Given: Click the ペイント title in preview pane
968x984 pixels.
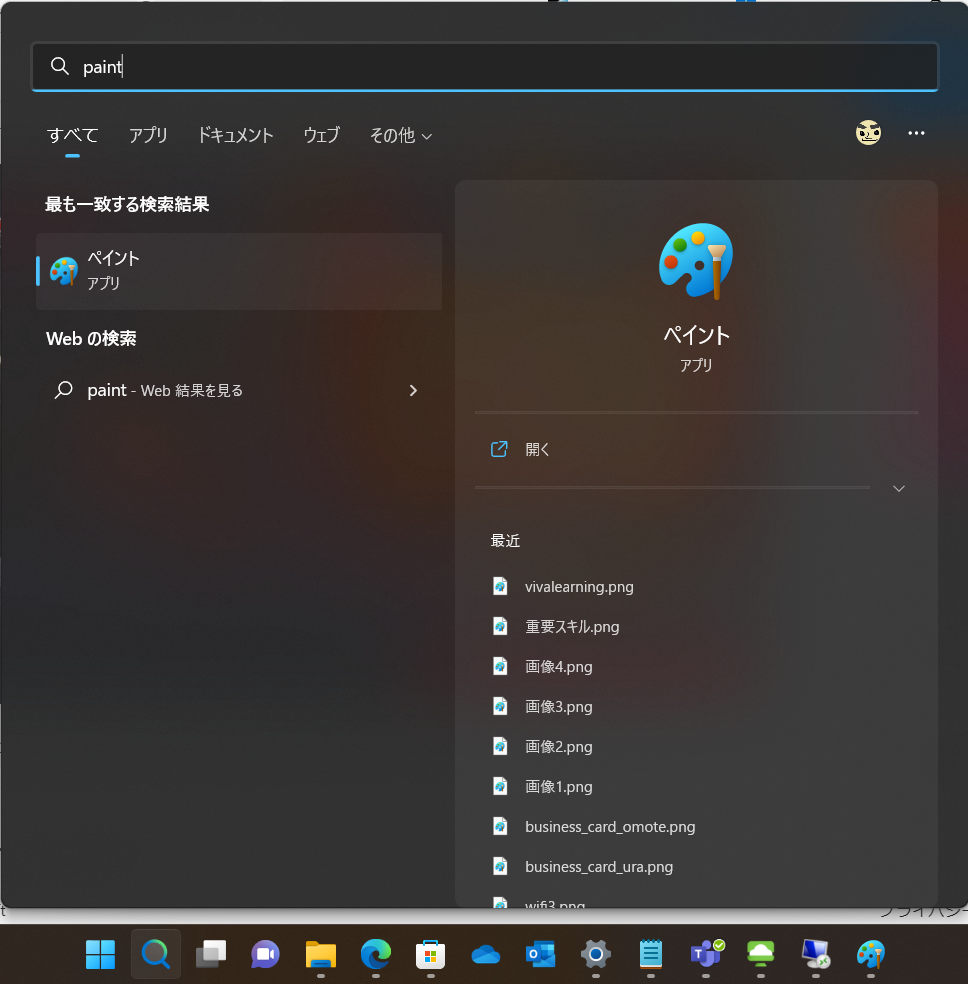Looking at the screenshot, I should click(x=696, y=334).
